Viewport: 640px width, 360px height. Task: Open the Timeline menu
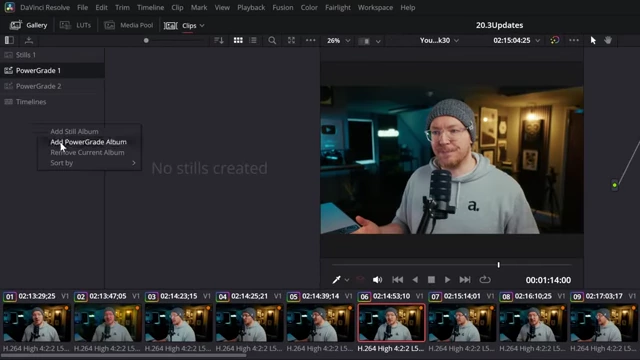coord(150,7)
